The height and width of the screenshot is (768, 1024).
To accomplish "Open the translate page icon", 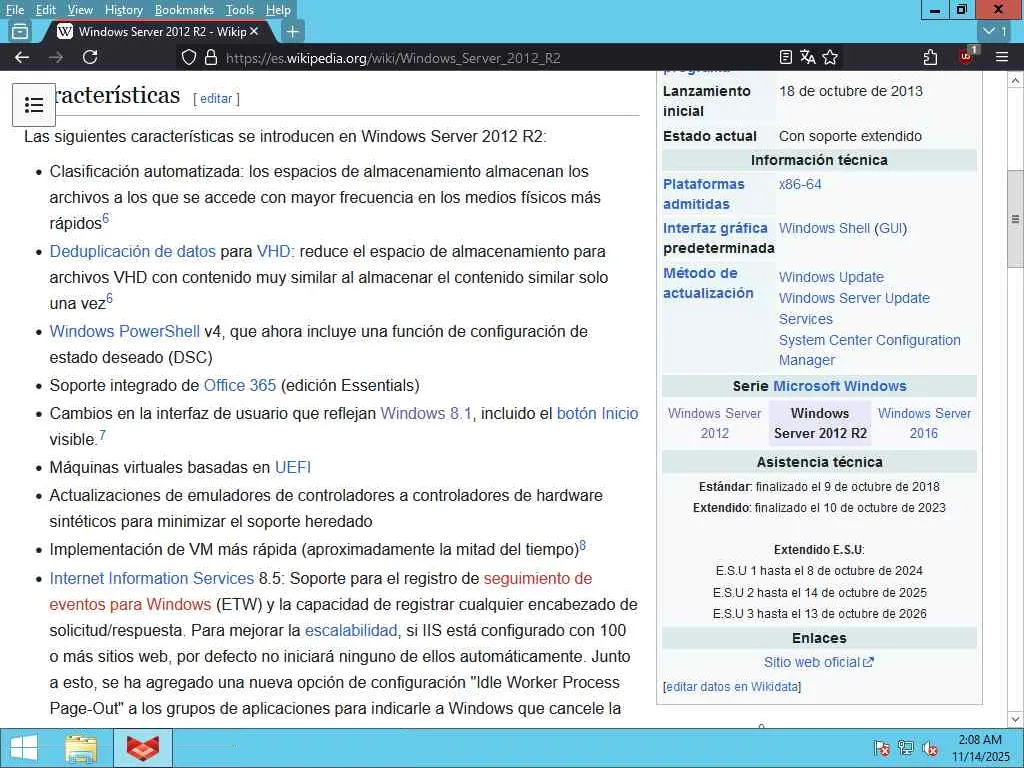I will coord(807,57).
